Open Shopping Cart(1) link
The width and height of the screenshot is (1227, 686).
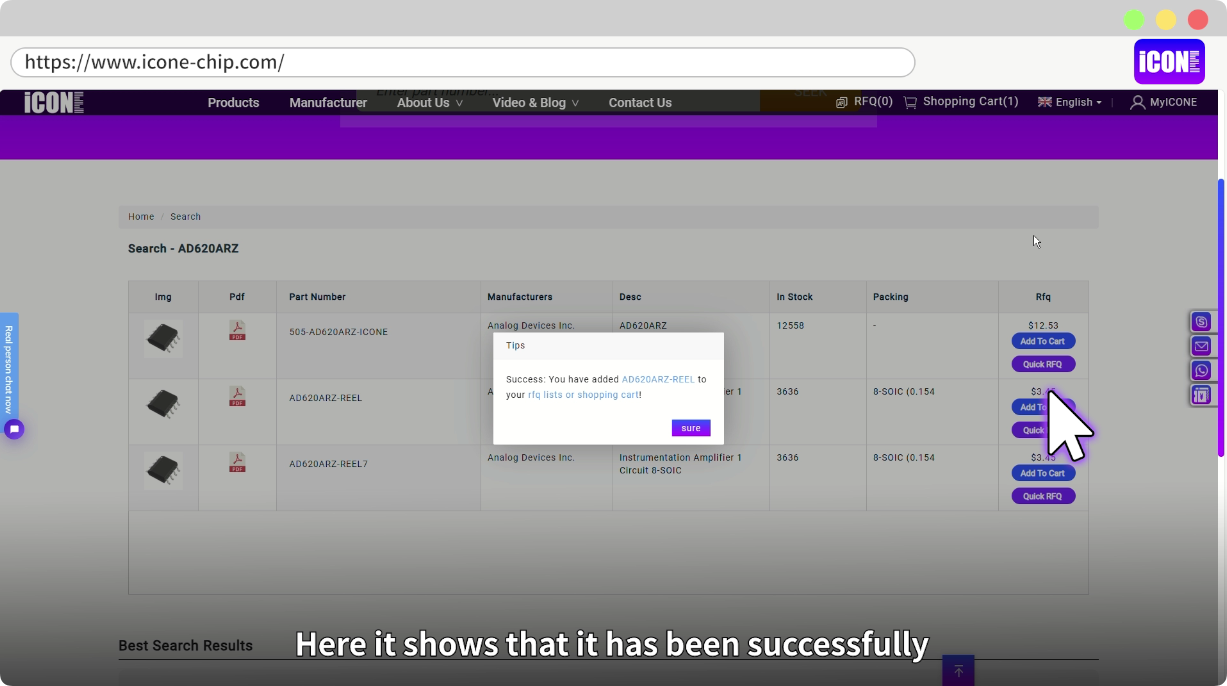point(971,101)
